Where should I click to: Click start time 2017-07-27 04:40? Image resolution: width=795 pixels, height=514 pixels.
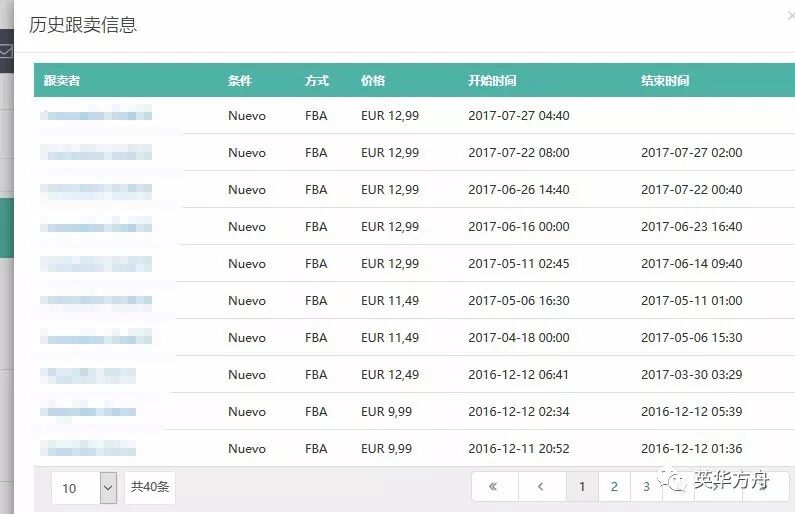click(519, 116)
